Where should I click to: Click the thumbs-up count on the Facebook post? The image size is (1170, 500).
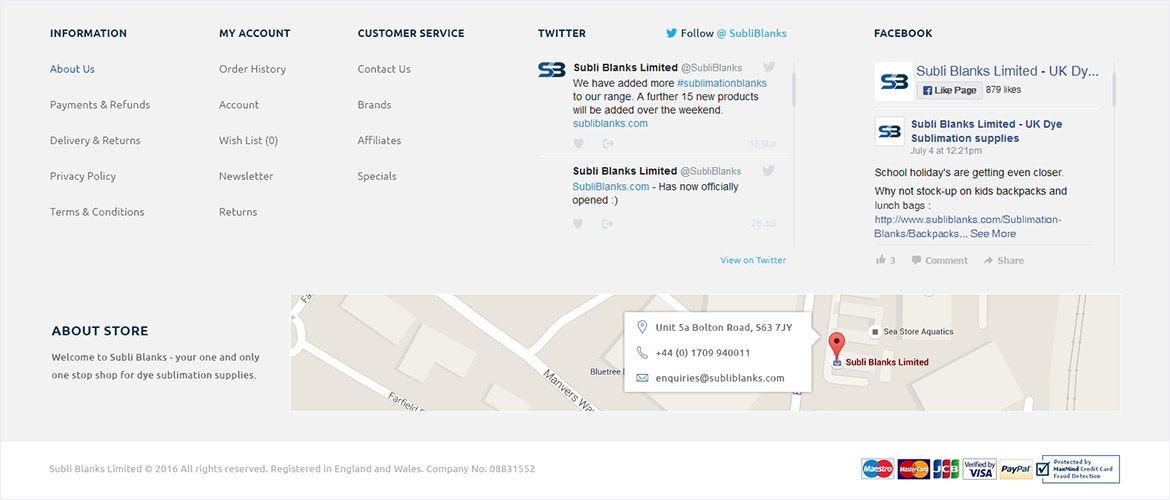pos(885,260)
